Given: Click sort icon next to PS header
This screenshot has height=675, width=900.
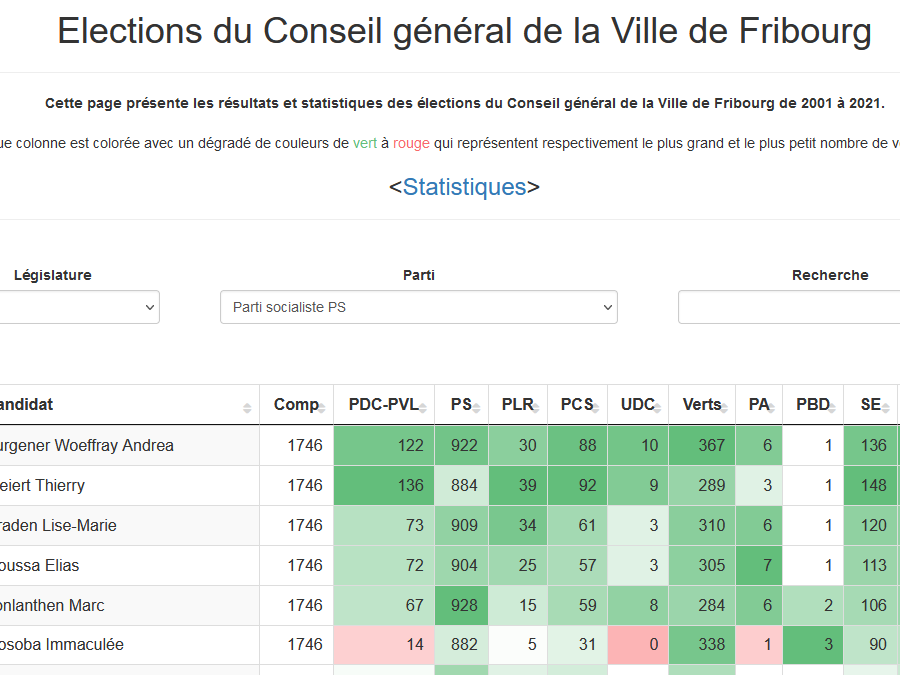Looking at the screenshot, I should pos(477,407).
